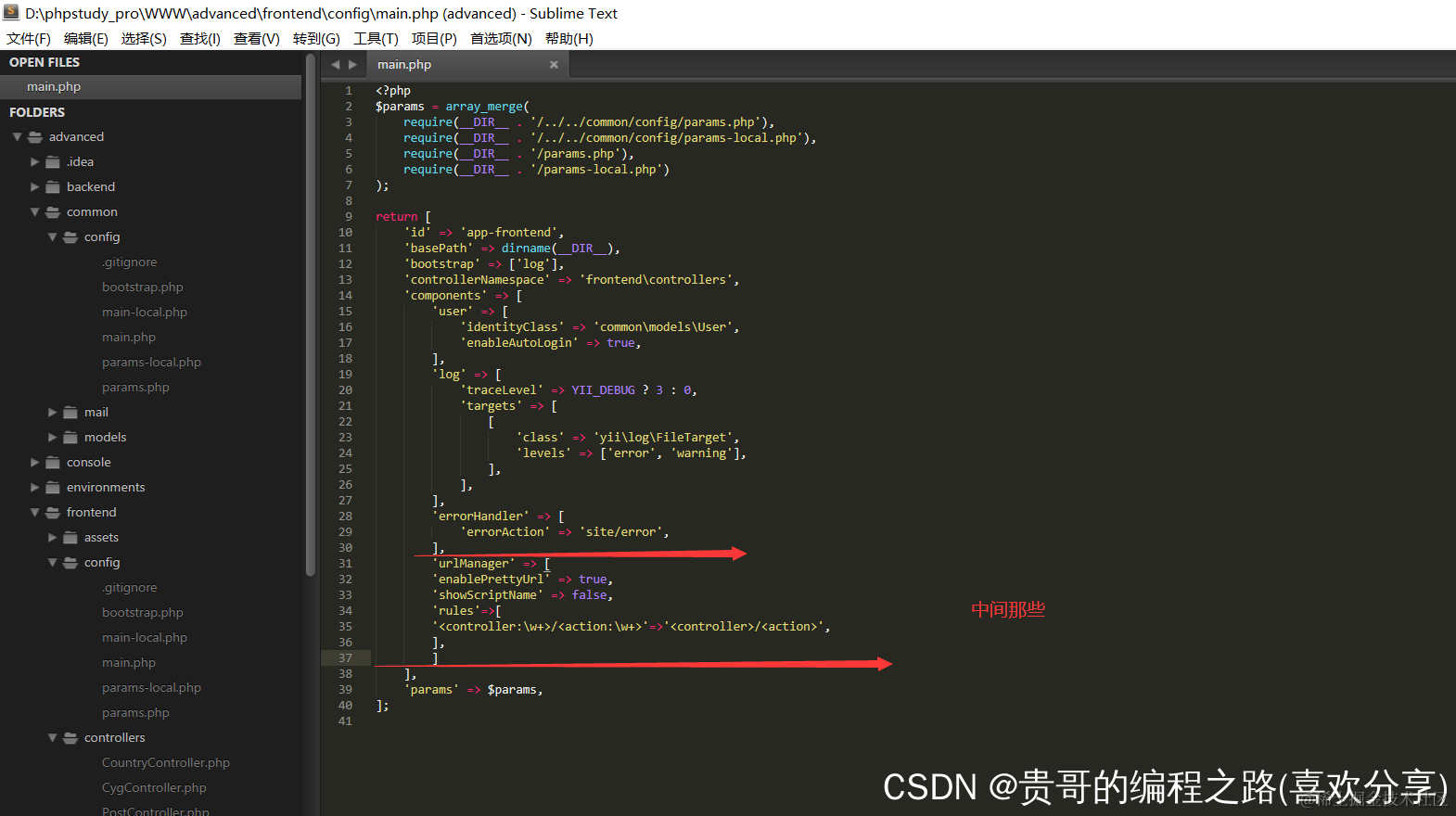Expand the console folder arrow
1456x816 pixels.
[x=35, y=463]
